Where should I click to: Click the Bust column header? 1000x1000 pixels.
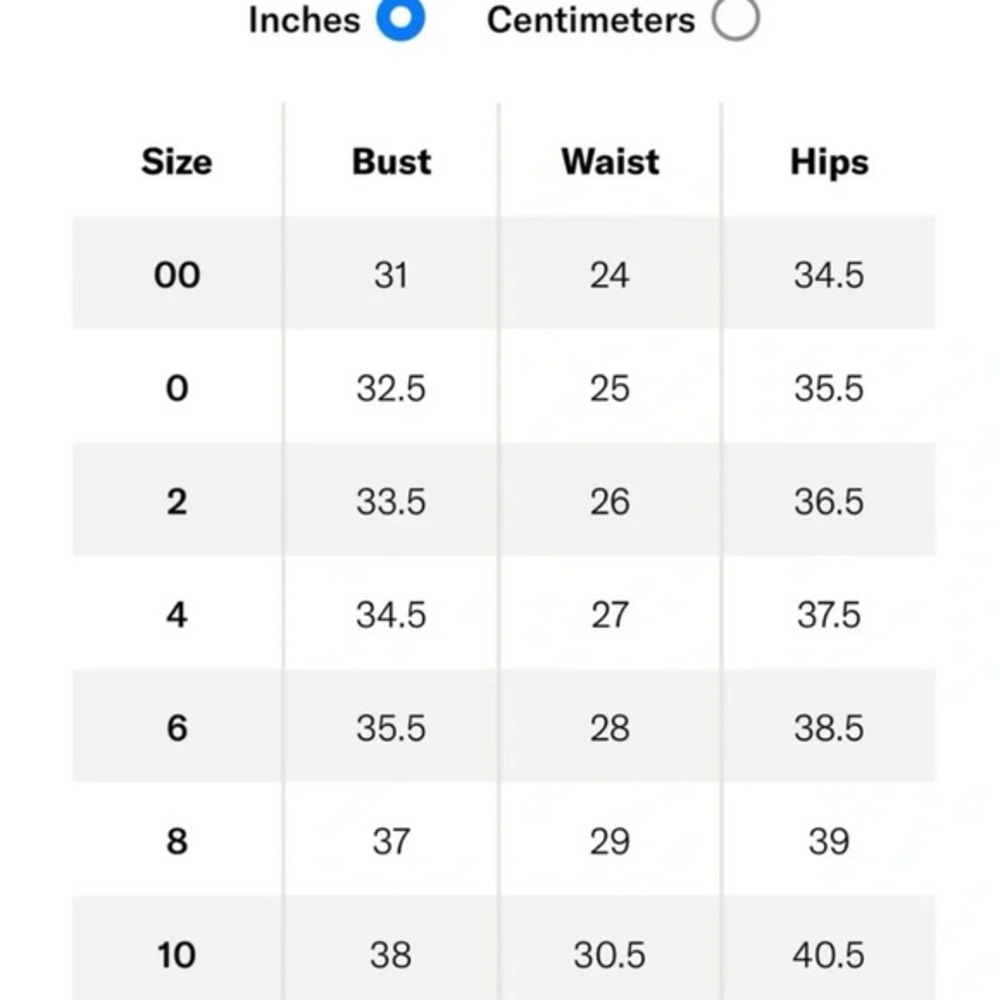click(392, 161)
